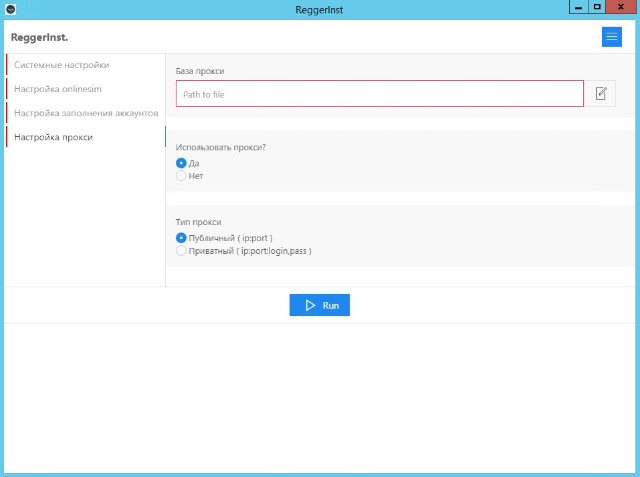
Task: Click the ReggerInst. header logo text
Action: 39,37
